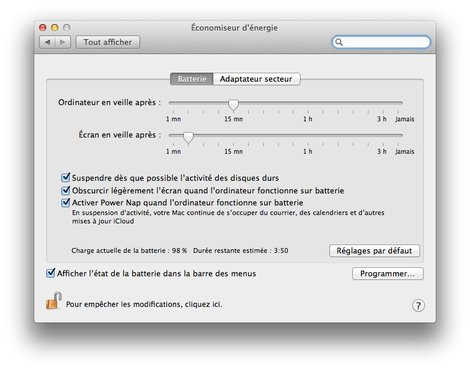Click the 'Écran en veille après :' label

[x=120, y=135]
